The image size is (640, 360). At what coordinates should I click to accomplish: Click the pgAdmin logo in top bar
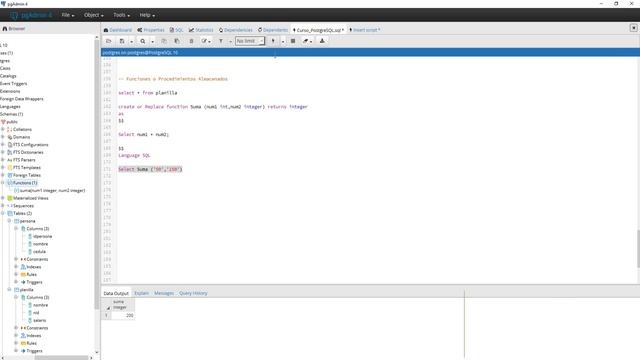[31, 15]
